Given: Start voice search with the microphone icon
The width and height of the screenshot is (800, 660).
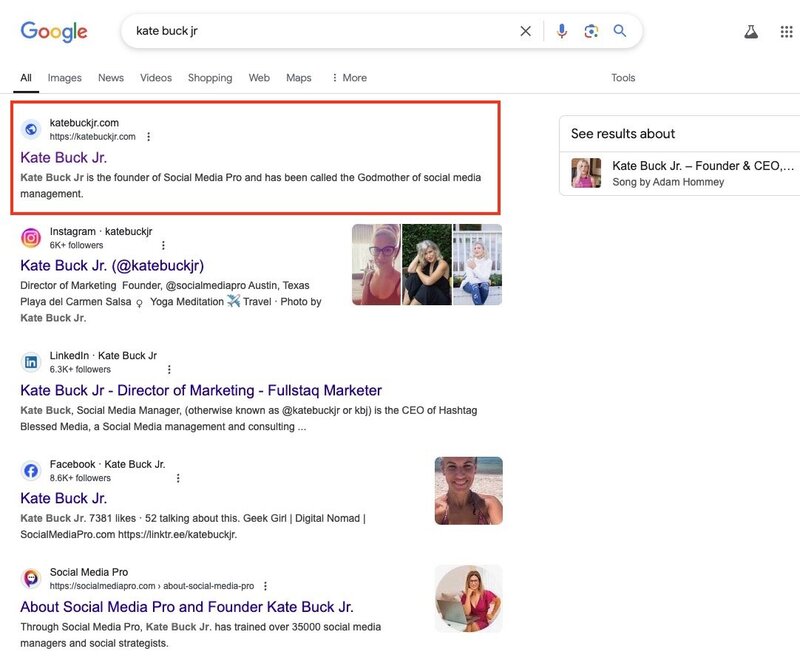Looking at the screenshot, I should [562, 31].
